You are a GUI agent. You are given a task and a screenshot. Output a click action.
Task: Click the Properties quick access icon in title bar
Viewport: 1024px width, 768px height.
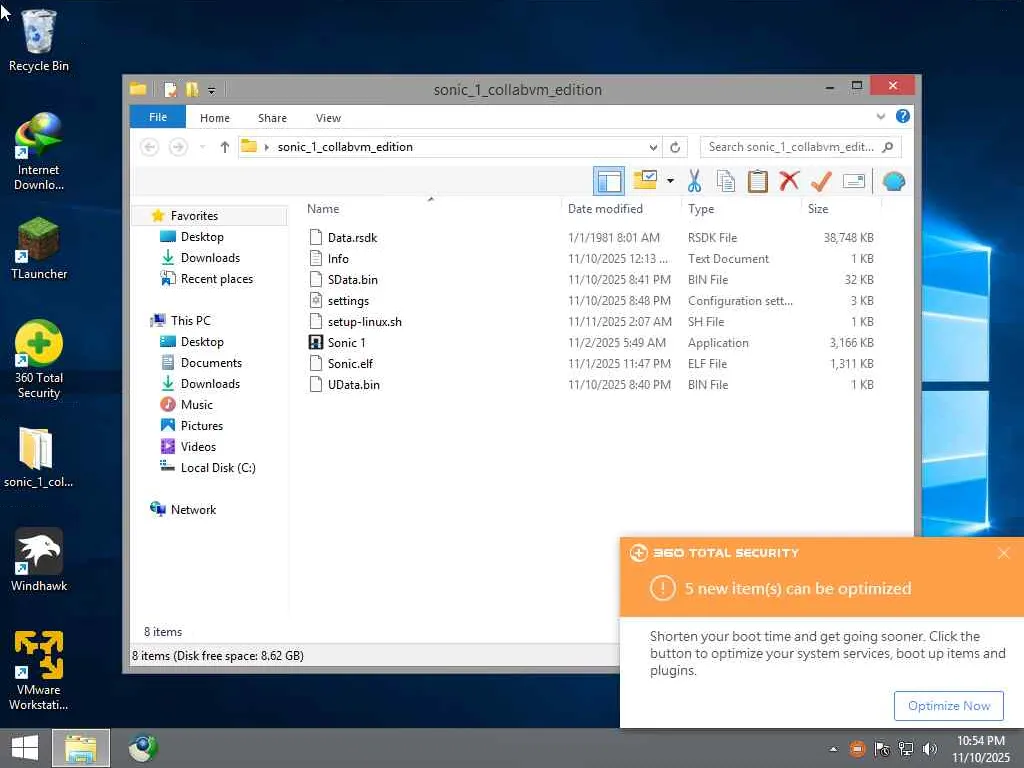coord(170,89)
